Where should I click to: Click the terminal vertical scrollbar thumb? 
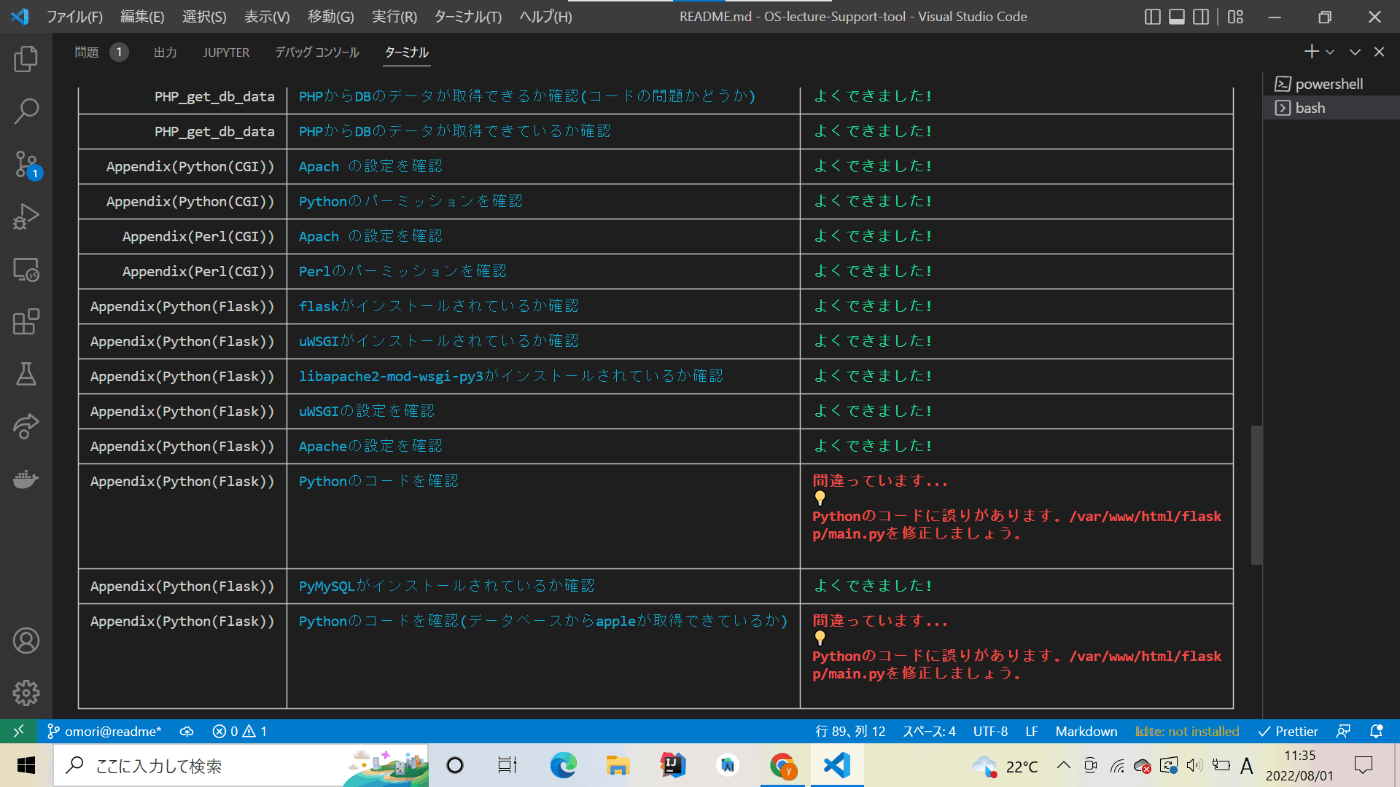click(1257, 495)
